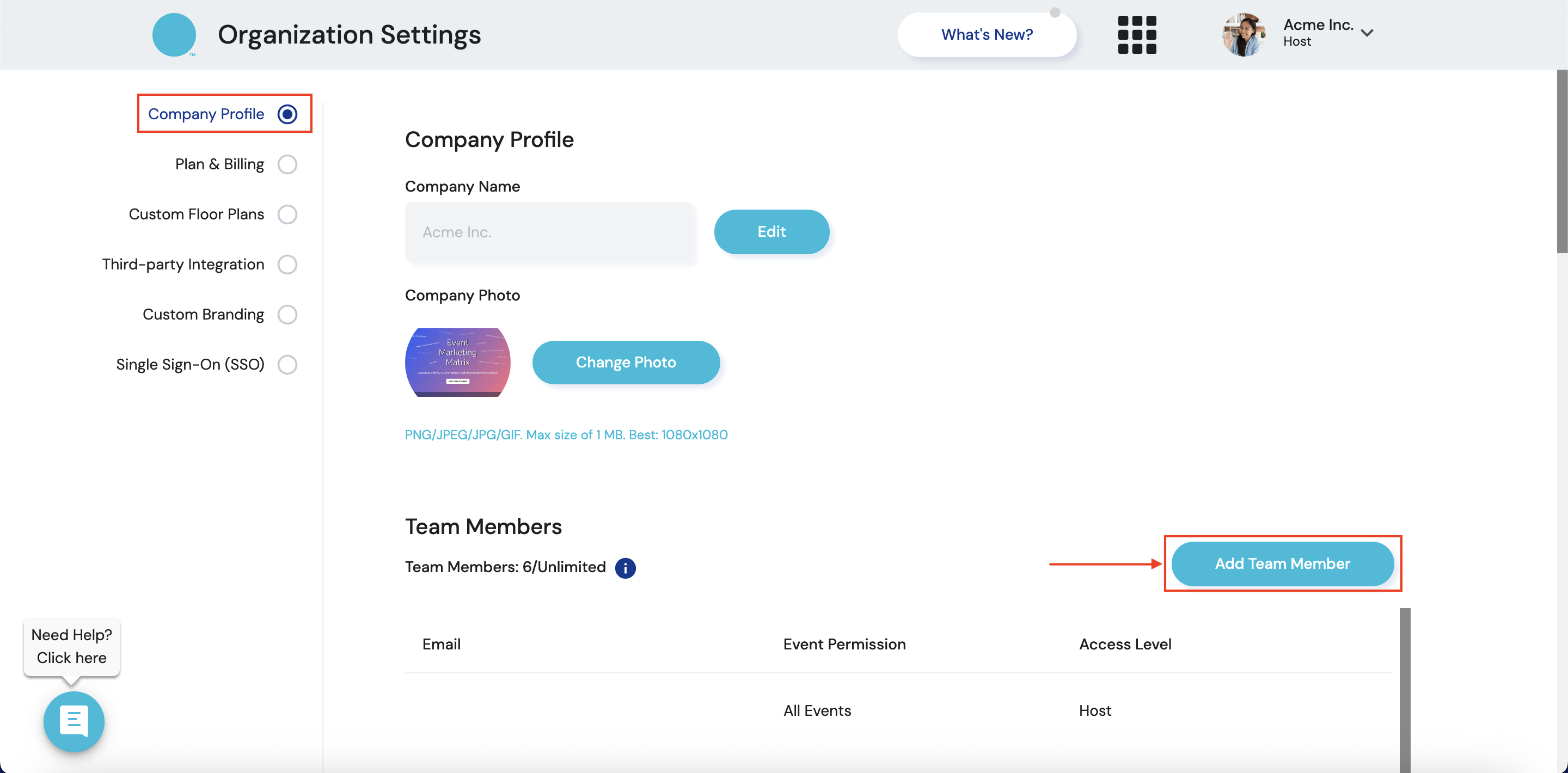Select the Third-party Integration radio button

[287, 264]
